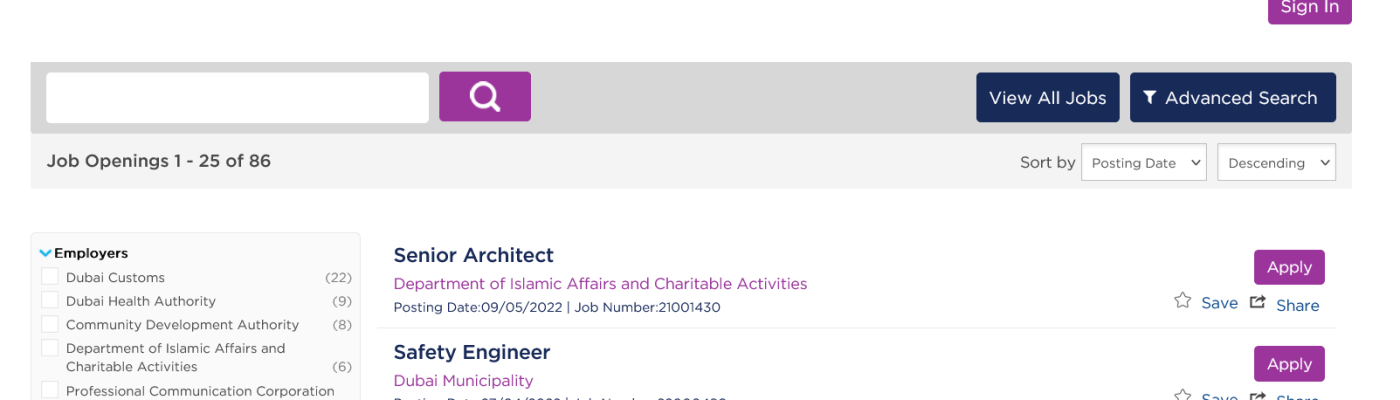The image size is (1400, 400).
Task: Click the share icon for Senior Architect
Action: 1258,302
